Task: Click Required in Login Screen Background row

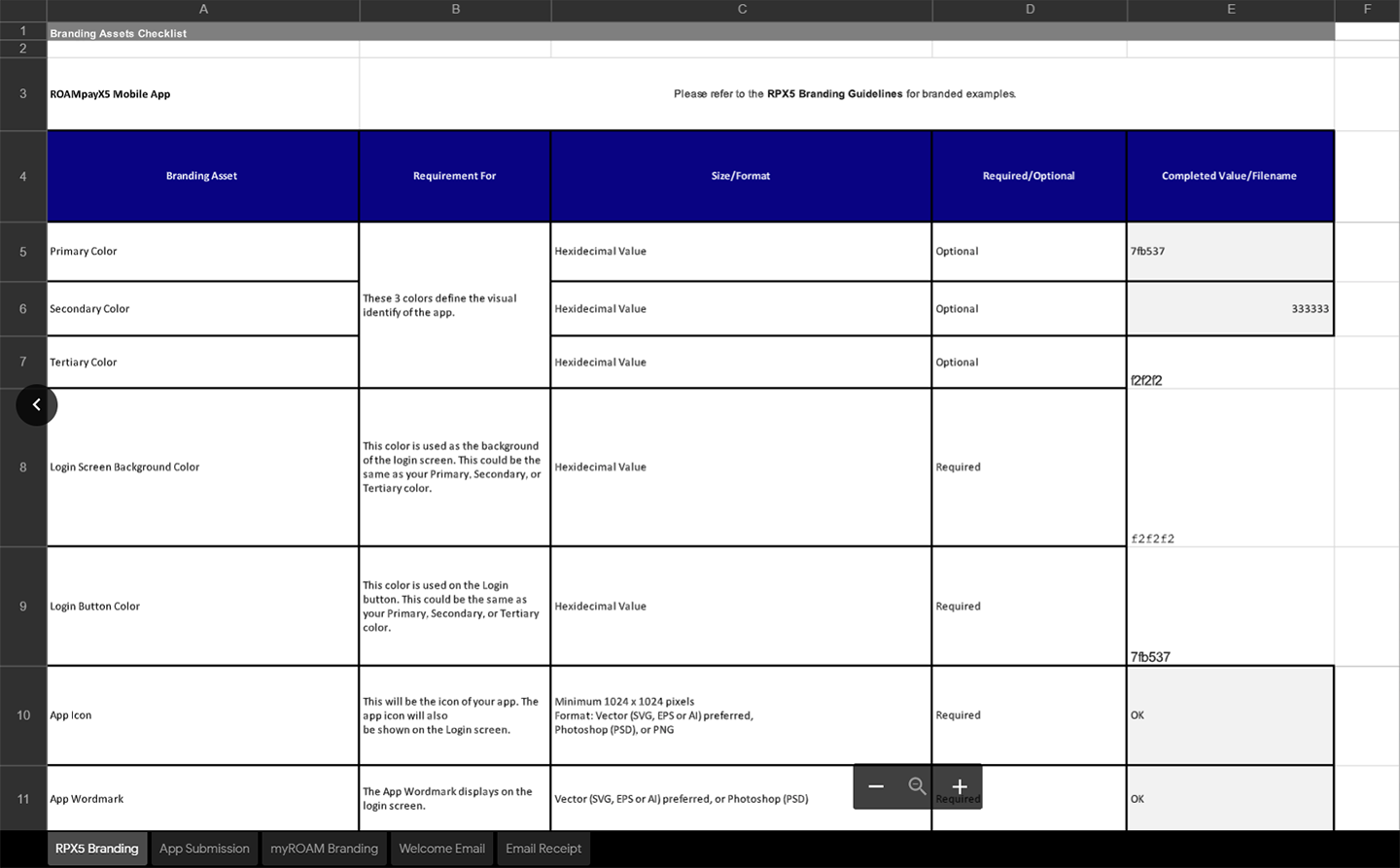Action: click(x=1029, y=468)
